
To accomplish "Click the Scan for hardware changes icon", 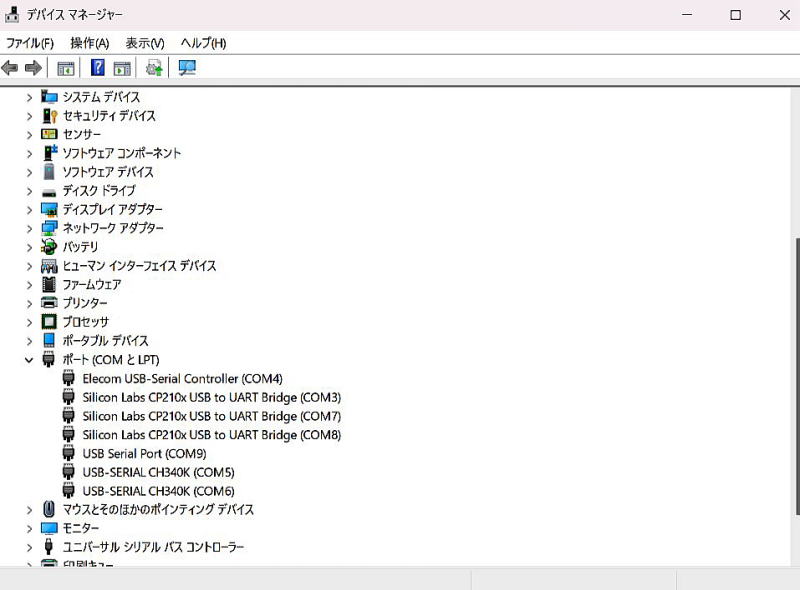I will click(187, 68).
